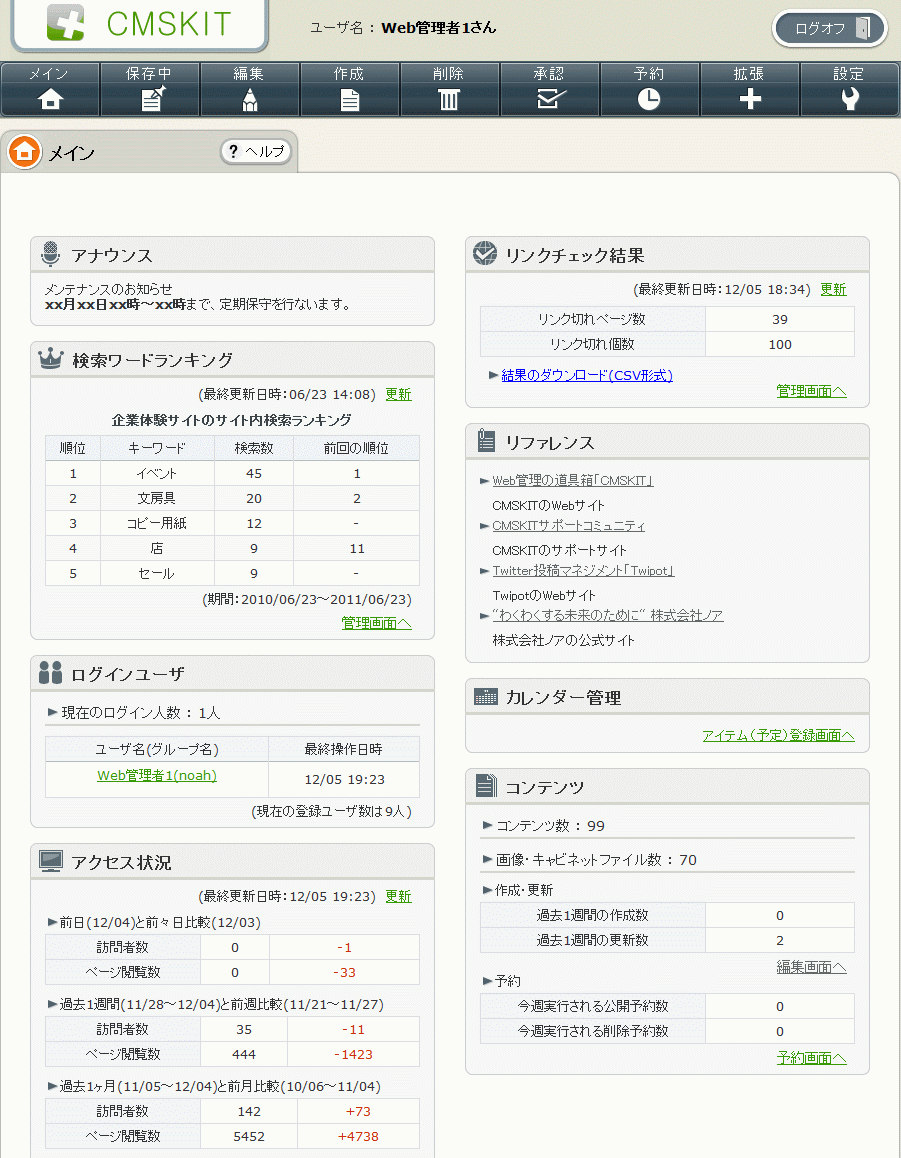The height and width of the screenshot is (1158, 901).
Task: Go to アイテム(予定)登録画面へ link
Action: tap(778, 735)
